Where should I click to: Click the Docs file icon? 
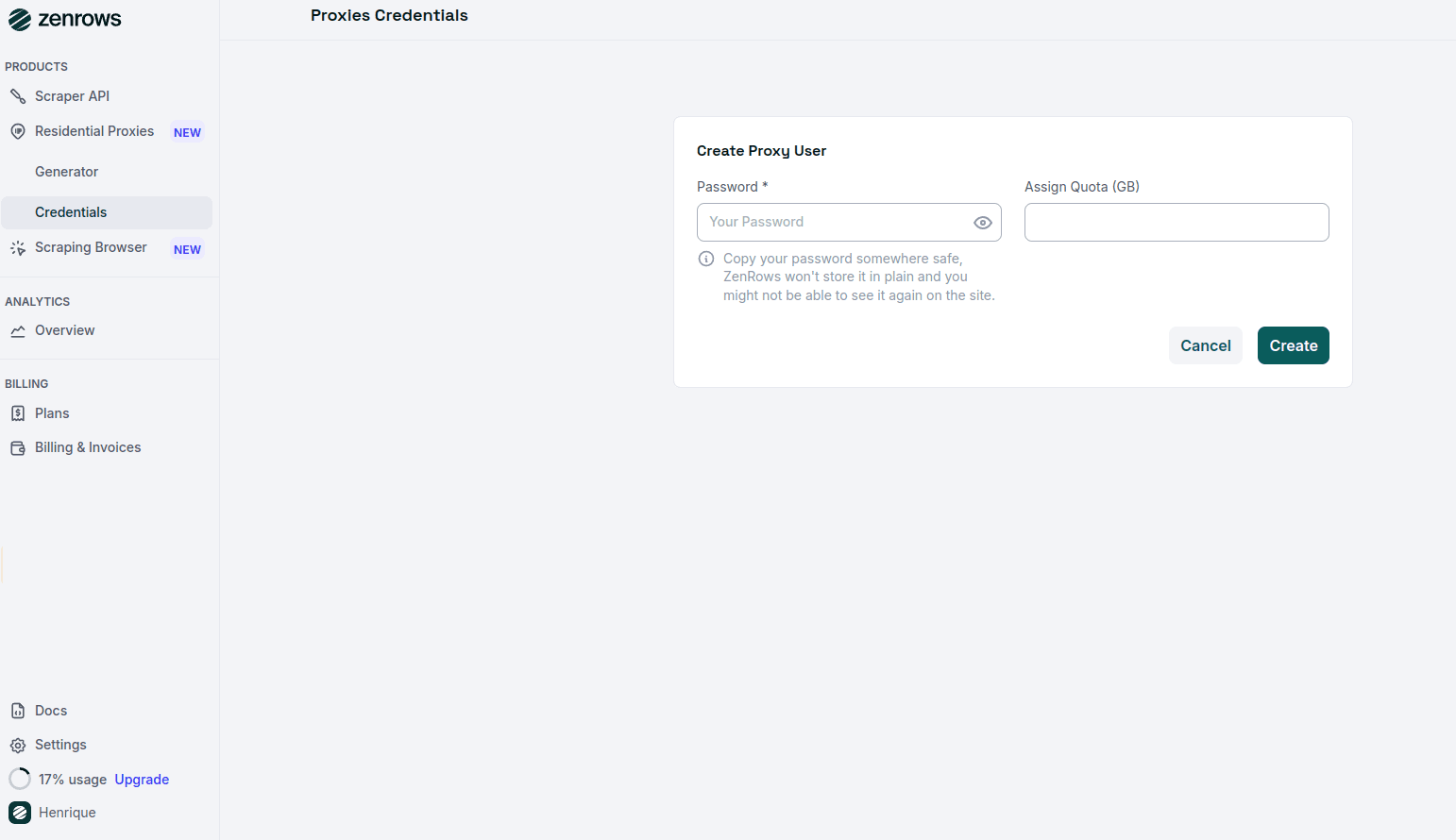pyautogui.click(x=18, y=711)
